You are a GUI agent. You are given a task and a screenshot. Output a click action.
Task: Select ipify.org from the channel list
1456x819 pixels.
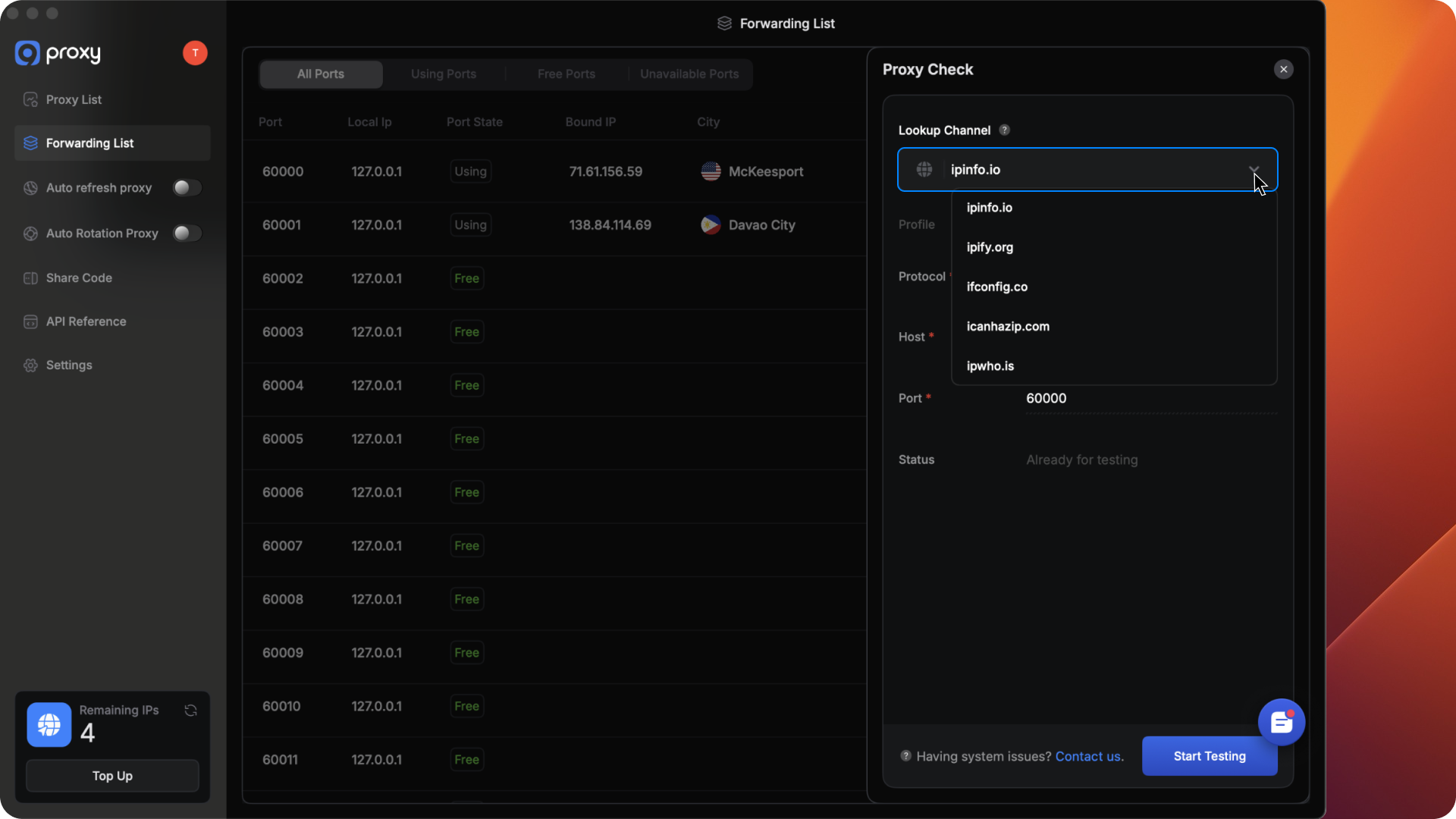point(990,247)
